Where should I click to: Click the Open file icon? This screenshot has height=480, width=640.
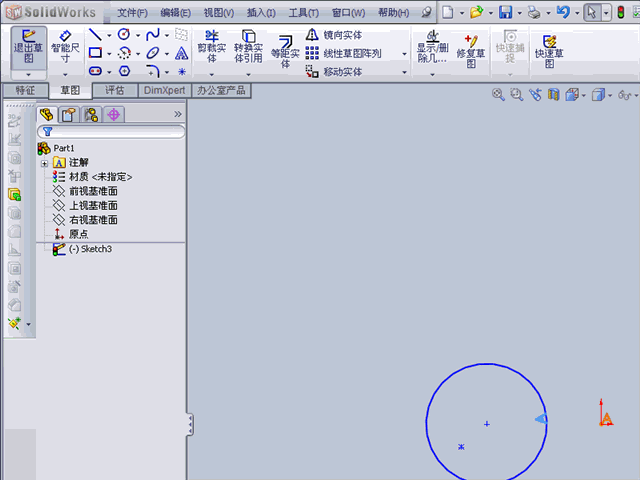click(476, 12)
